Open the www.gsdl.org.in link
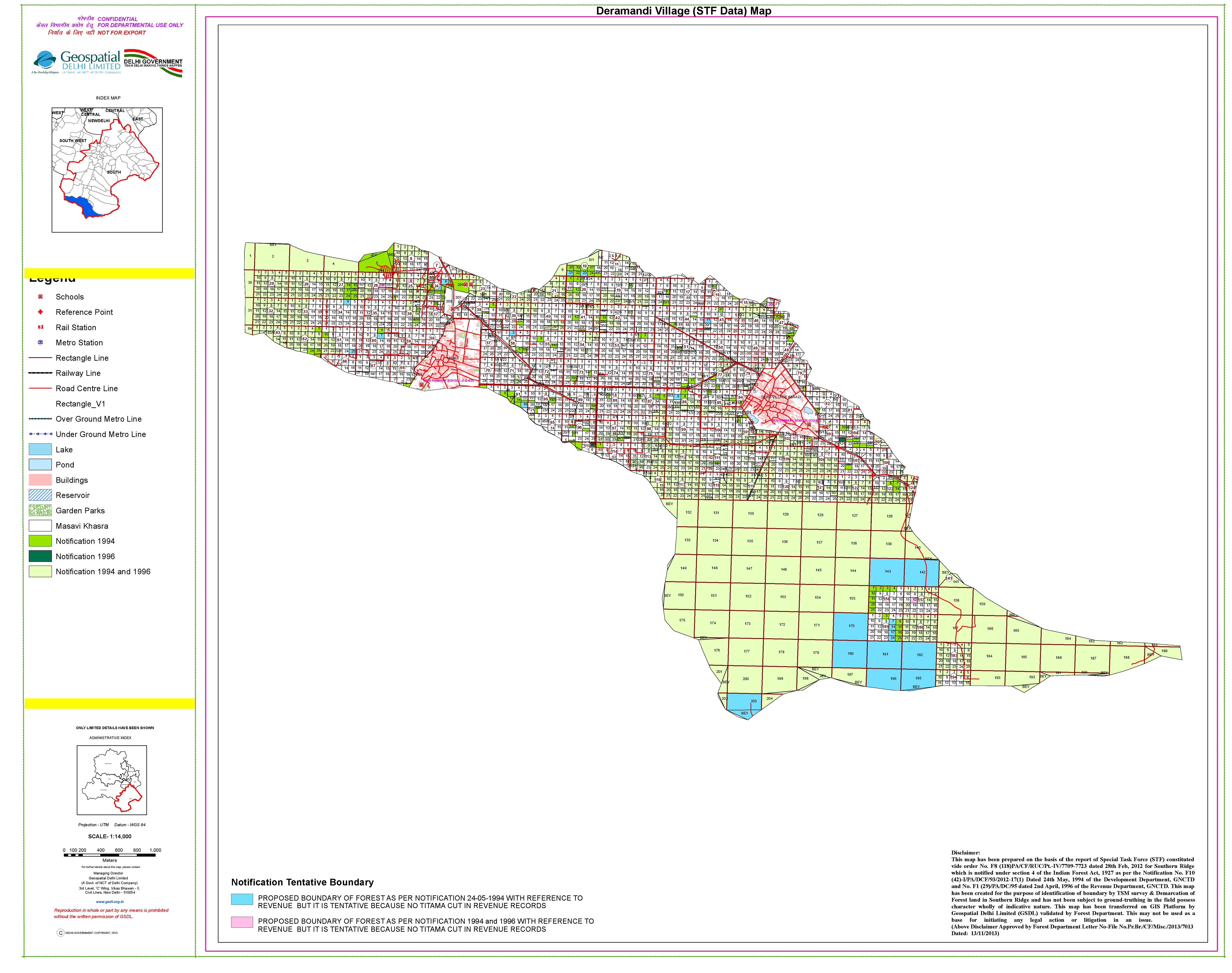1232x973 pixels. tap(109, 902)
